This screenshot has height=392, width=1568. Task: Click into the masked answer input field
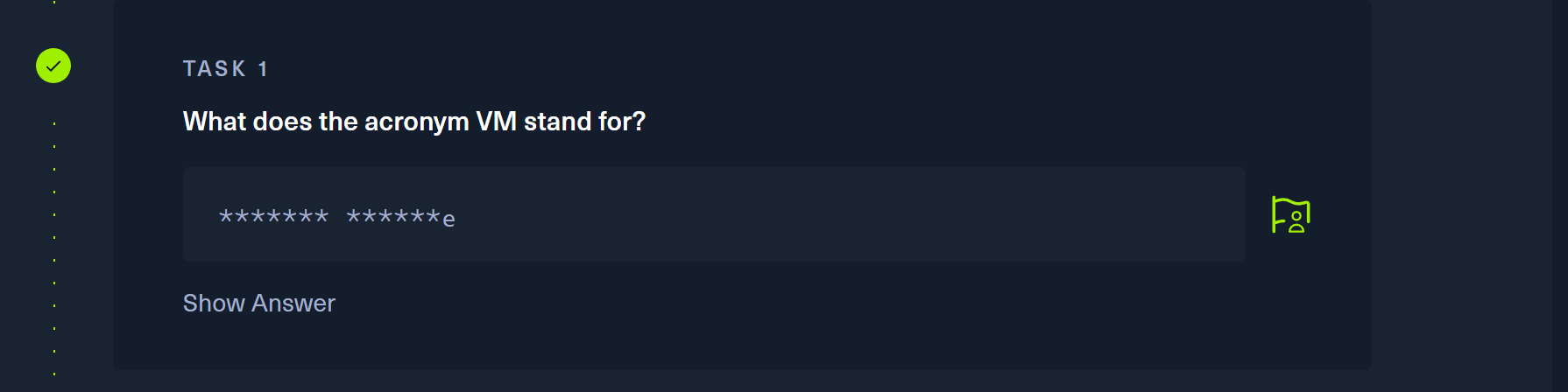[x=713, y=214]
